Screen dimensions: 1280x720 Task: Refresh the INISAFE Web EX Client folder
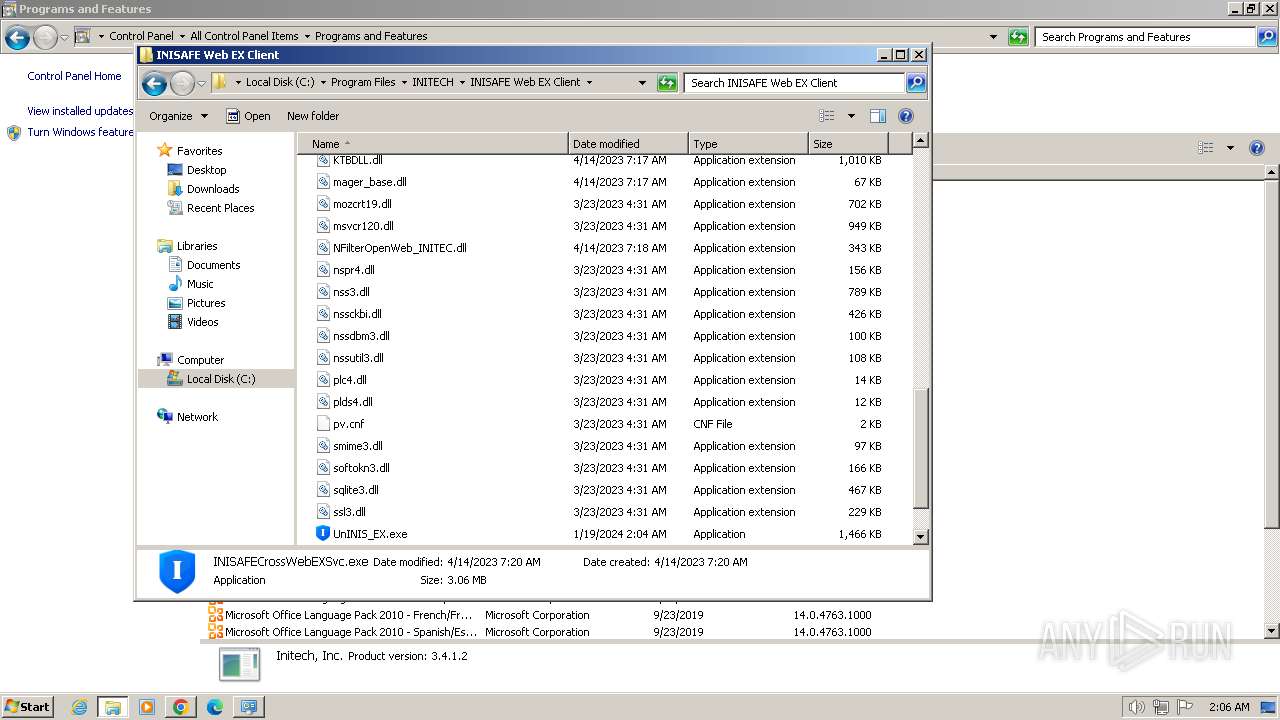pos(667,83)
